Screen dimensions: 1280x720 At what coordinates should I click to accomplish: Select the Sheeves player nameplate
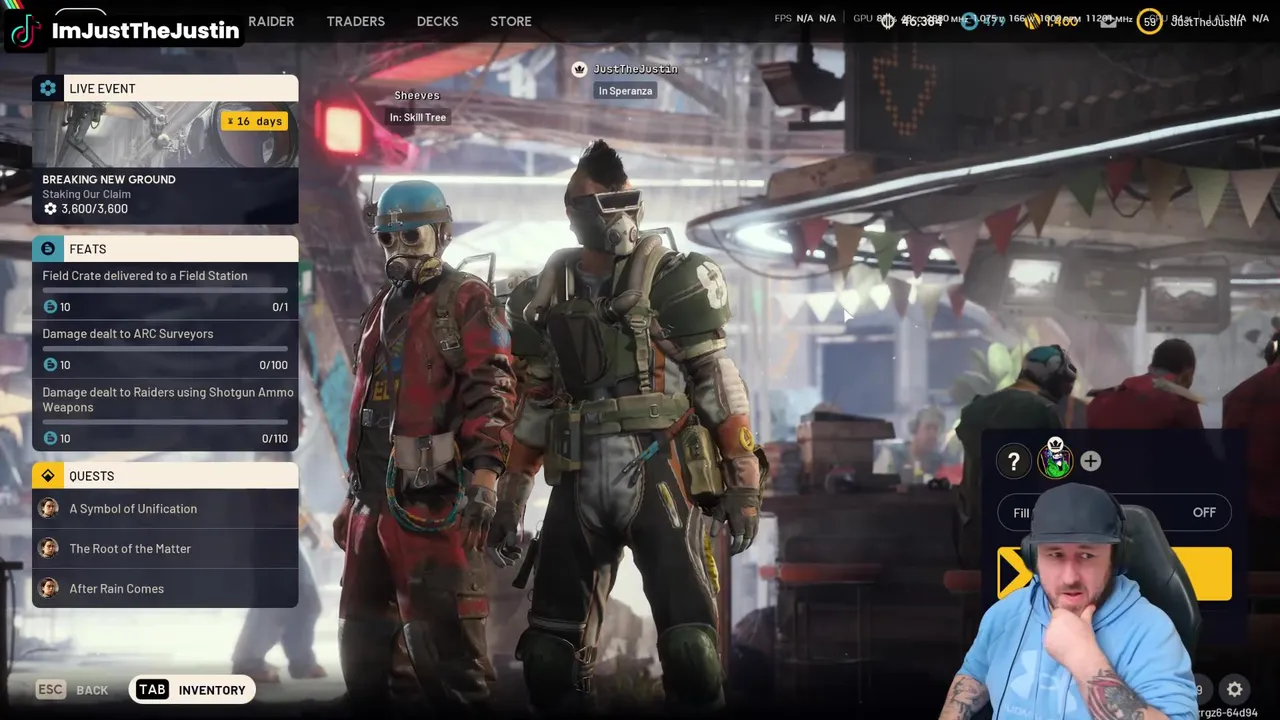point(417,95)
